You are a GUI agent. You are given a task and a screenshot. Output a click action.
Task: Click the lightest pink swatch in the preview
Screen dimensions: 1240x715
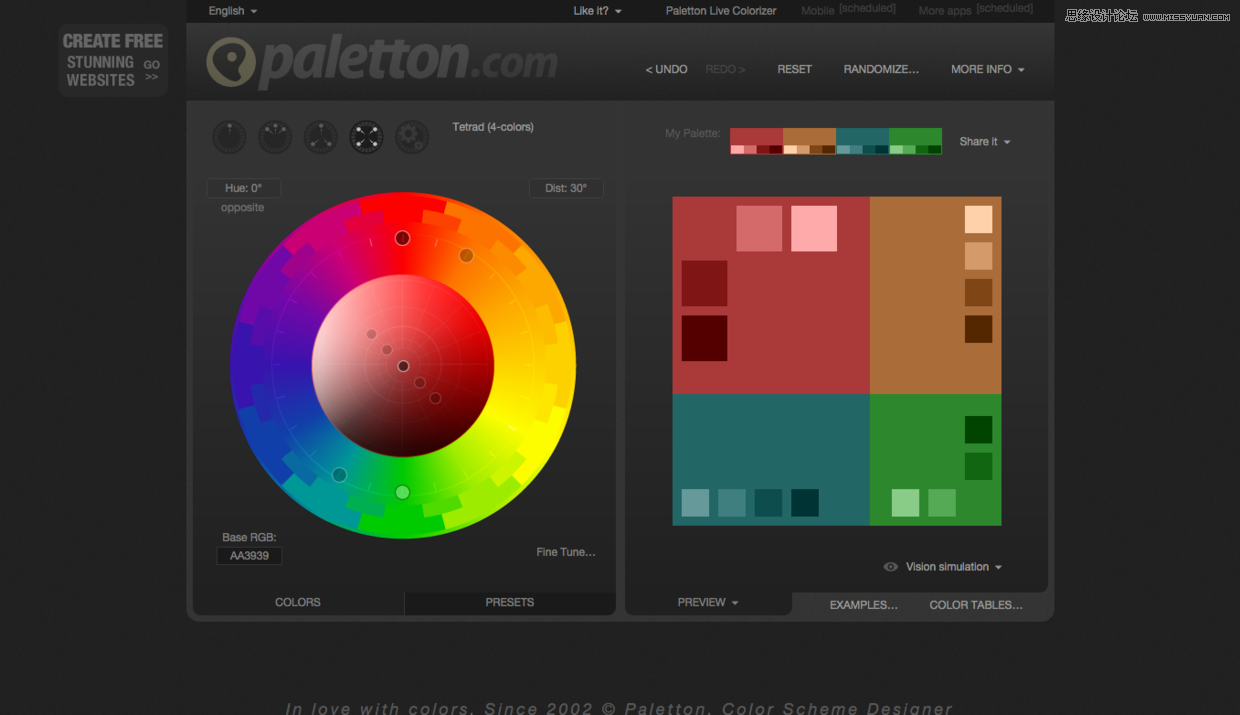(x=814, y=228)
